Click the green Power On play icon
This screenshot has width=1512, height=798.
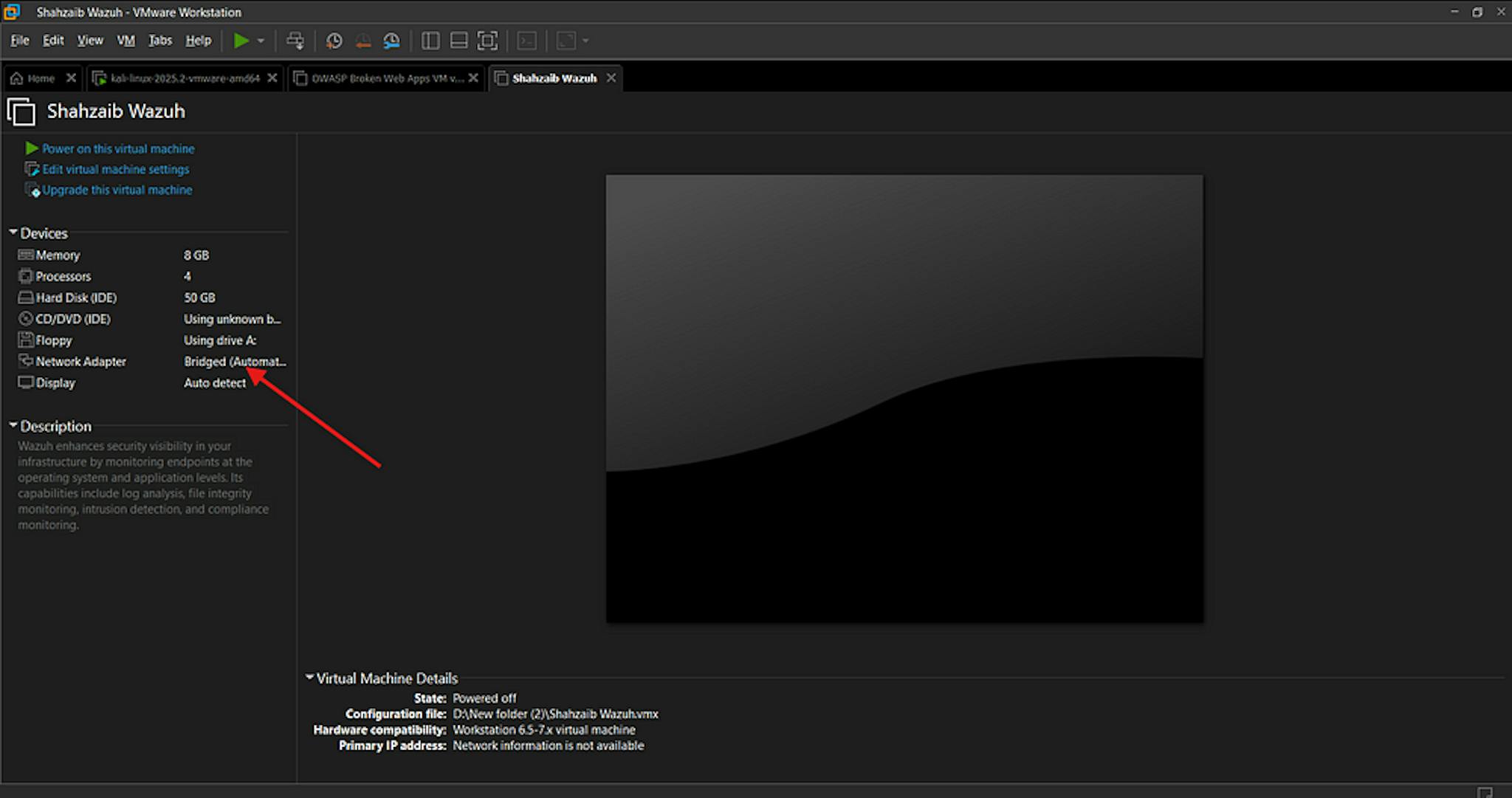(x=241, y=41)
